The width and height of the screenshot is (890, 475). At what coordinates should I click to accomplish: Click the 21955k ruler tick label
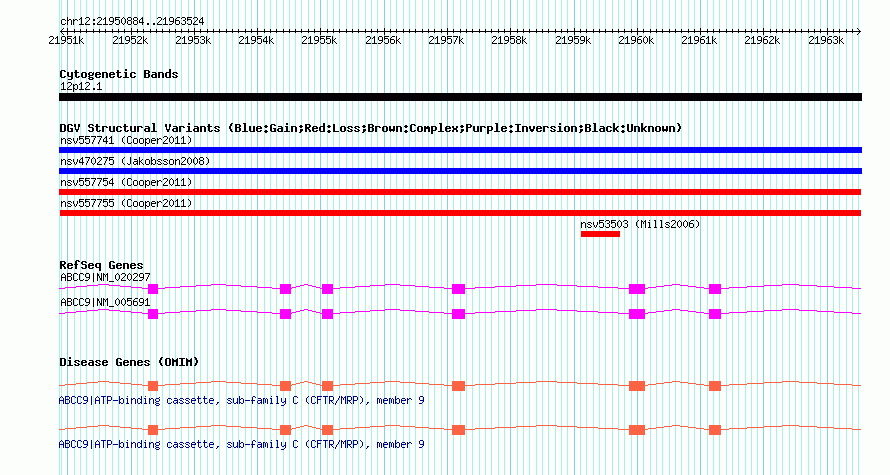coord(319,40)
